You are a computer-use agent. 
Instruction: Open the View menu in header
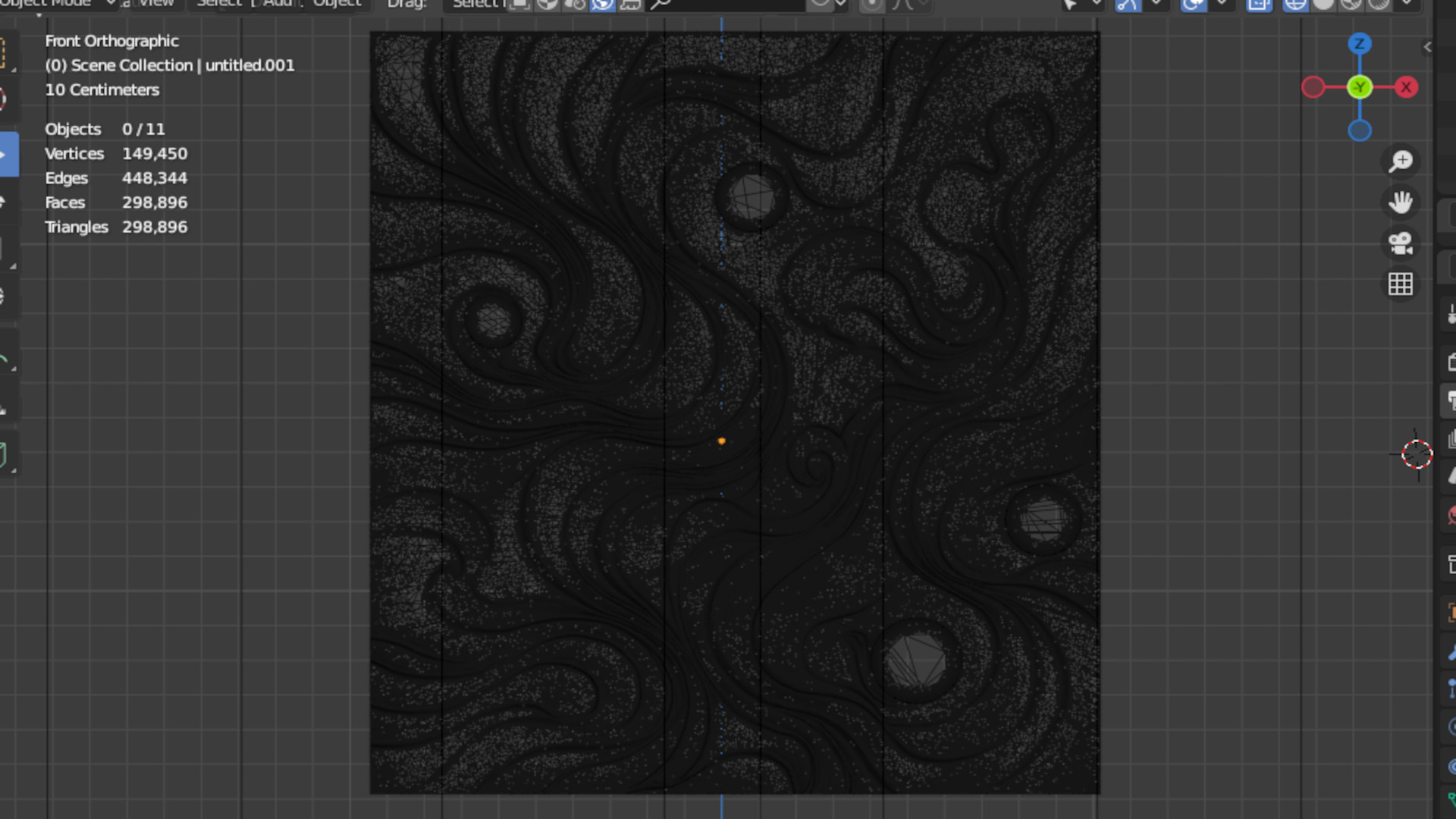coord(156,4)
